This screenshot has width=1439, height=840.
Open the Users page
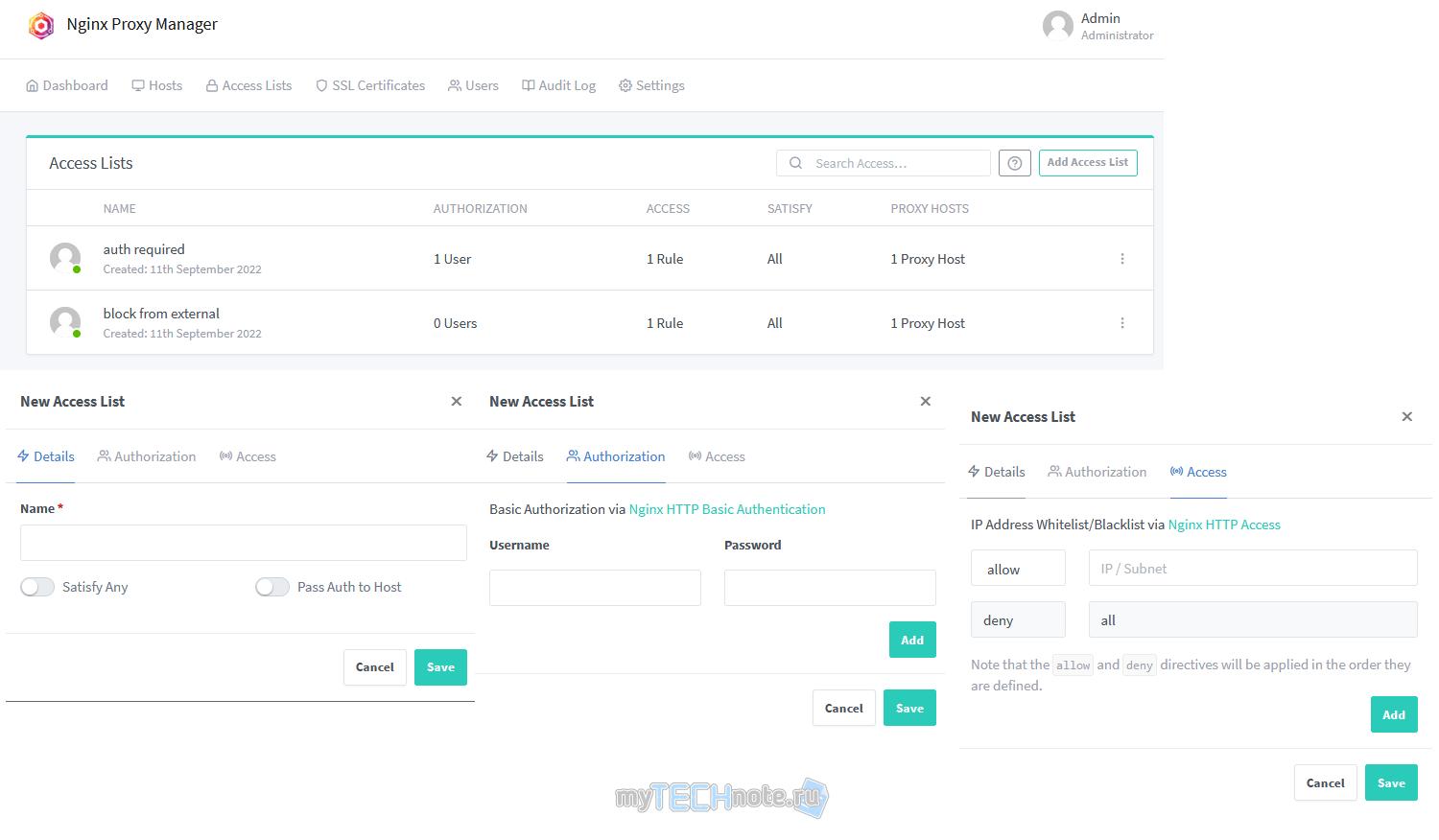coord(473,85)
